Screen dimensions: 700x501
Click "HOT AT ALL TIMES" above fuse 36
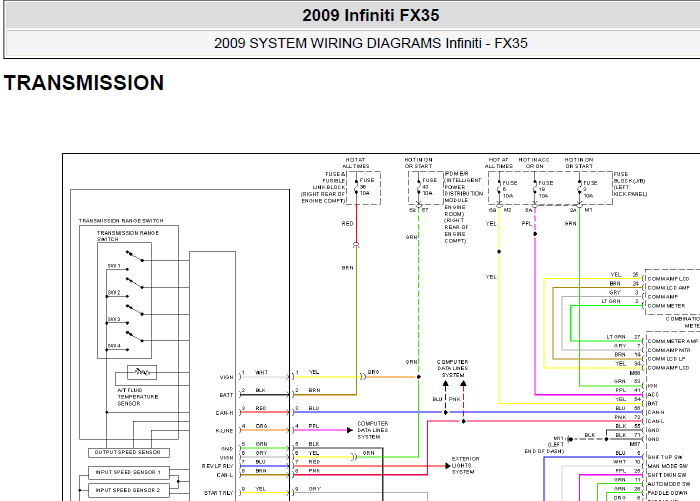[x=356, y=163]
